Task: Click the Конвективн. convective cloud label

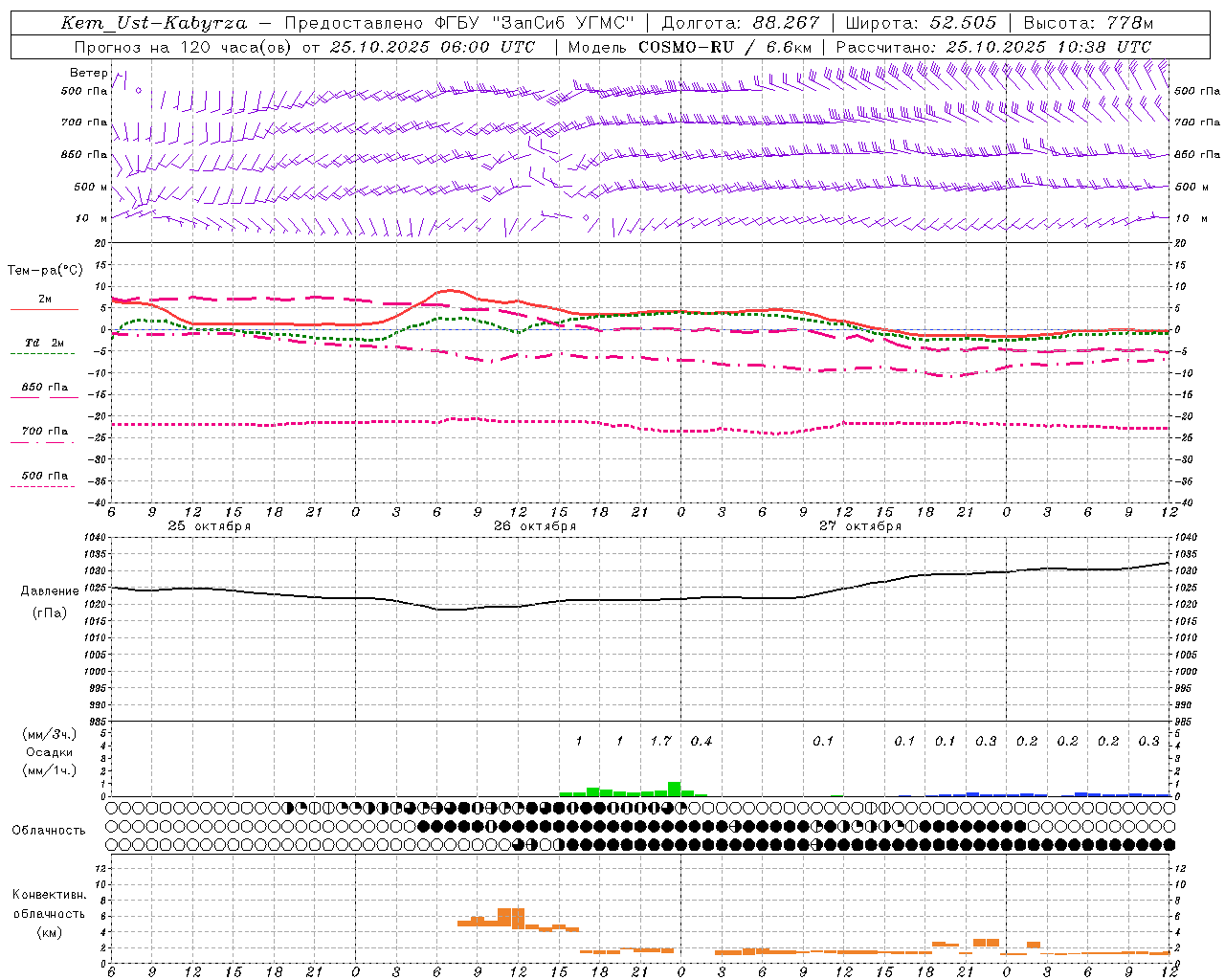Action: [49, 895]
